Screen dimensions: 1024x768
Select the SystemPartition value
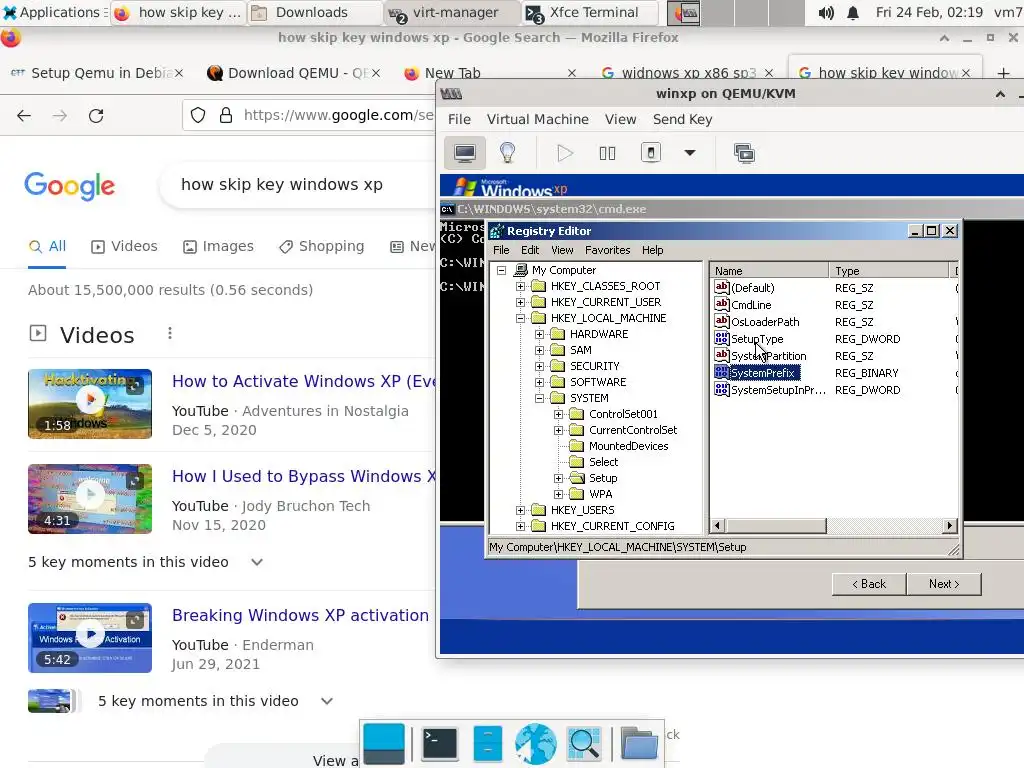[769, 356]
